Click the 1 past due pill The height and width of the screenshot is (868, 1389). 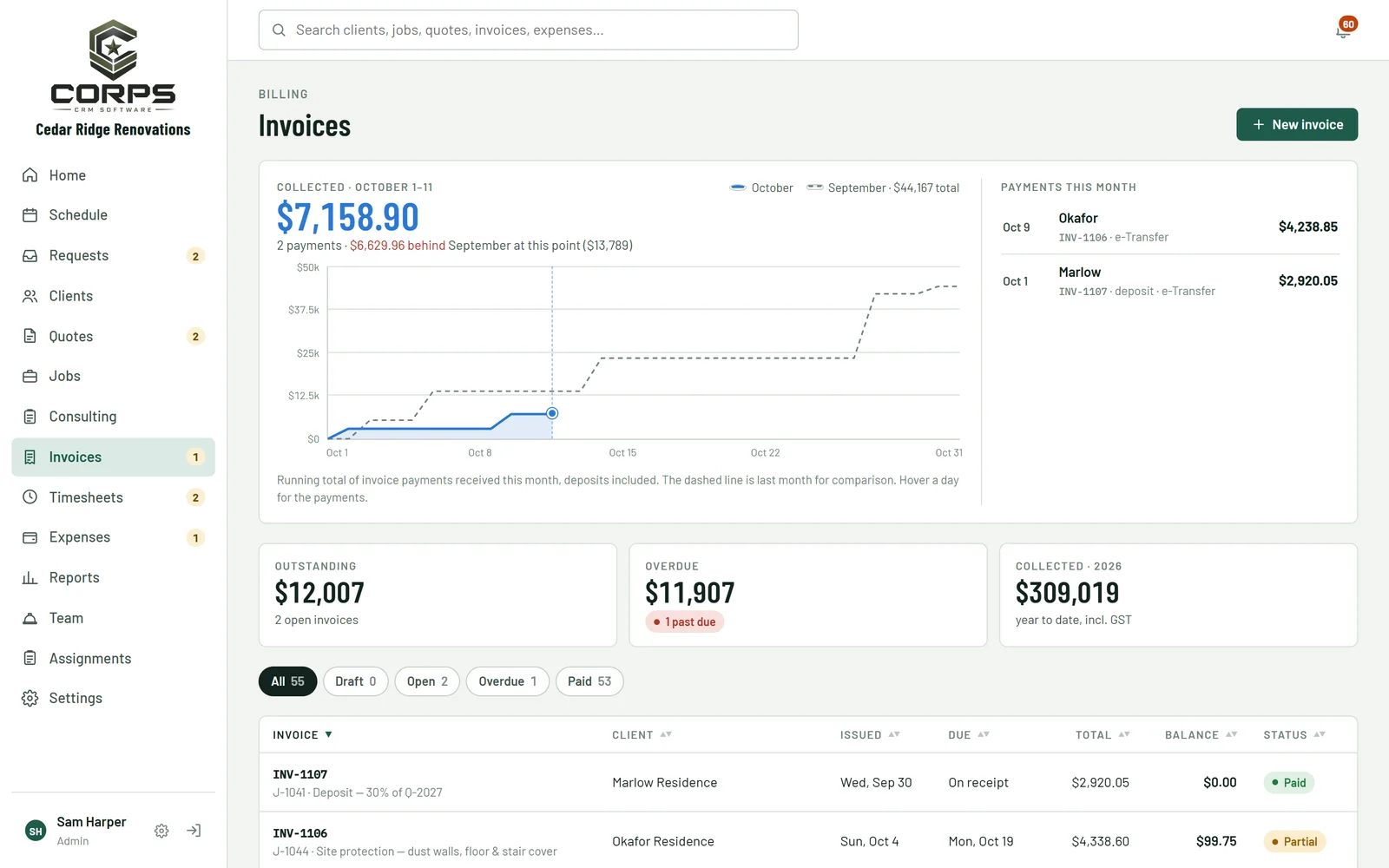tap(685, 622)
